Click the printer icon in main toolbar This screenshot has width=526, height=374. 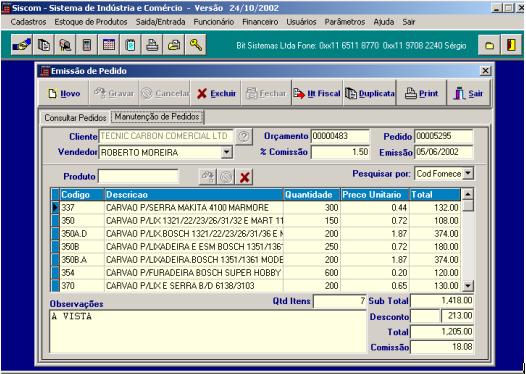(x=152, y=45)
